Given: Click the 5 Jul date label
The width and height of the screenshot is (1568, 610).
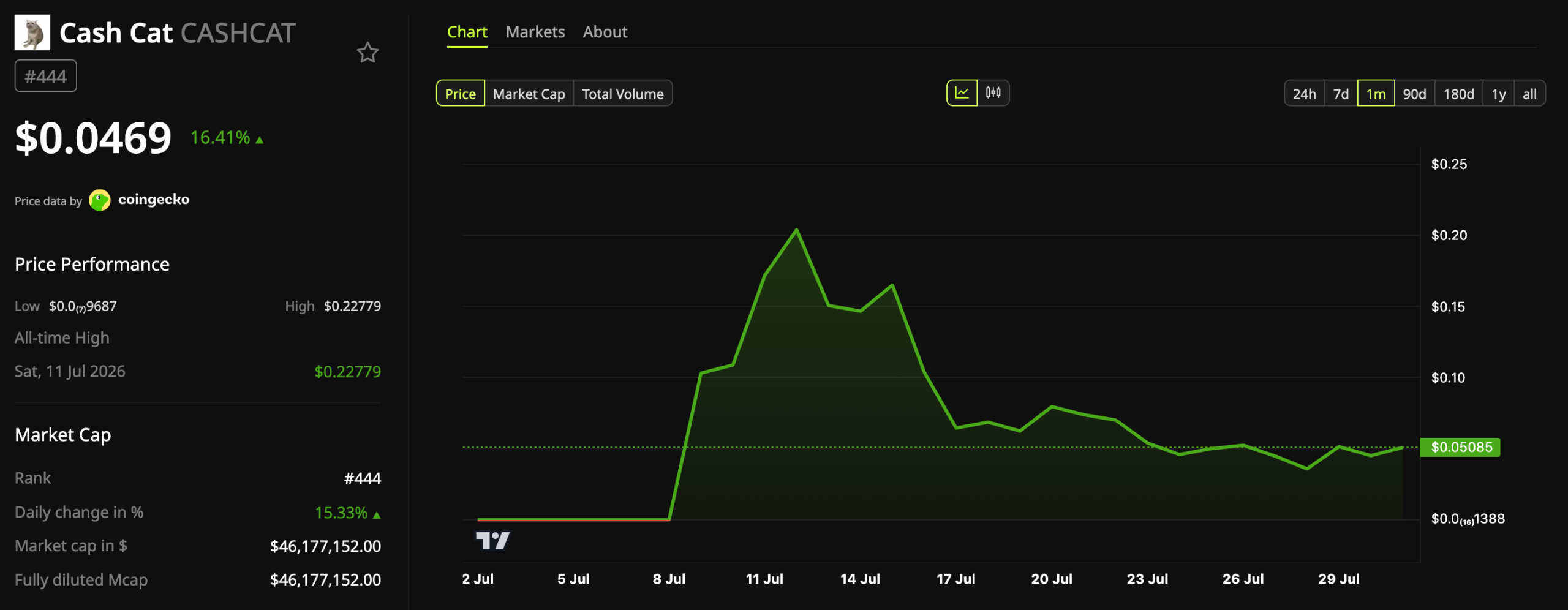Looking at the screenshot, I should tap(573, 579).
